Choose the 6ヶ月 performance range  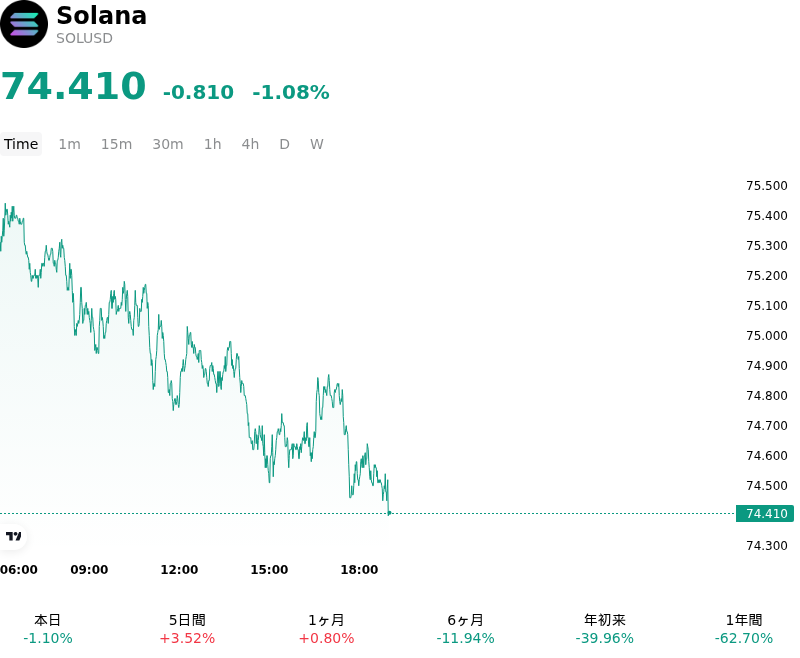point(465,629)
